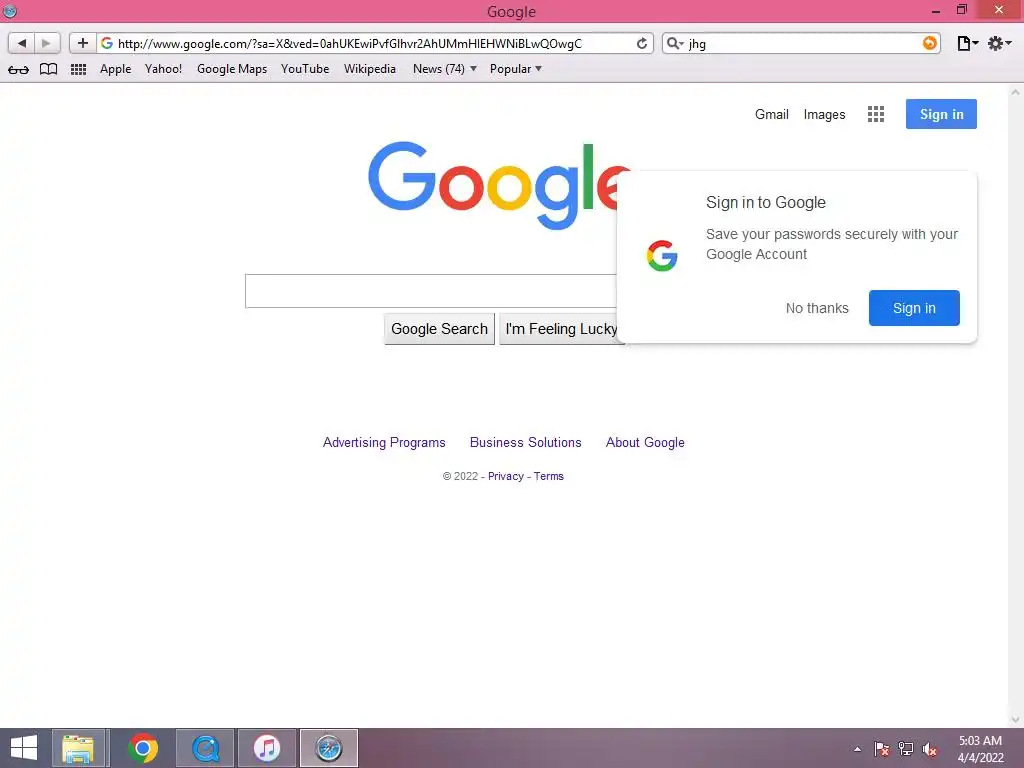
Task: Open iTunes from the taskbar
Action: coord(266,748)
